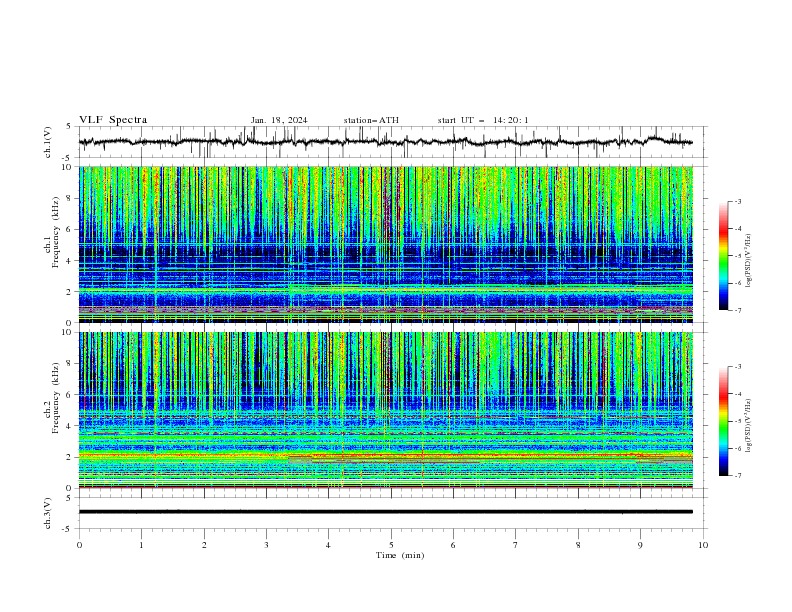Click the time axis tick label "9"
This screenshot has height=612, width=792.
(x=640, y=545)
